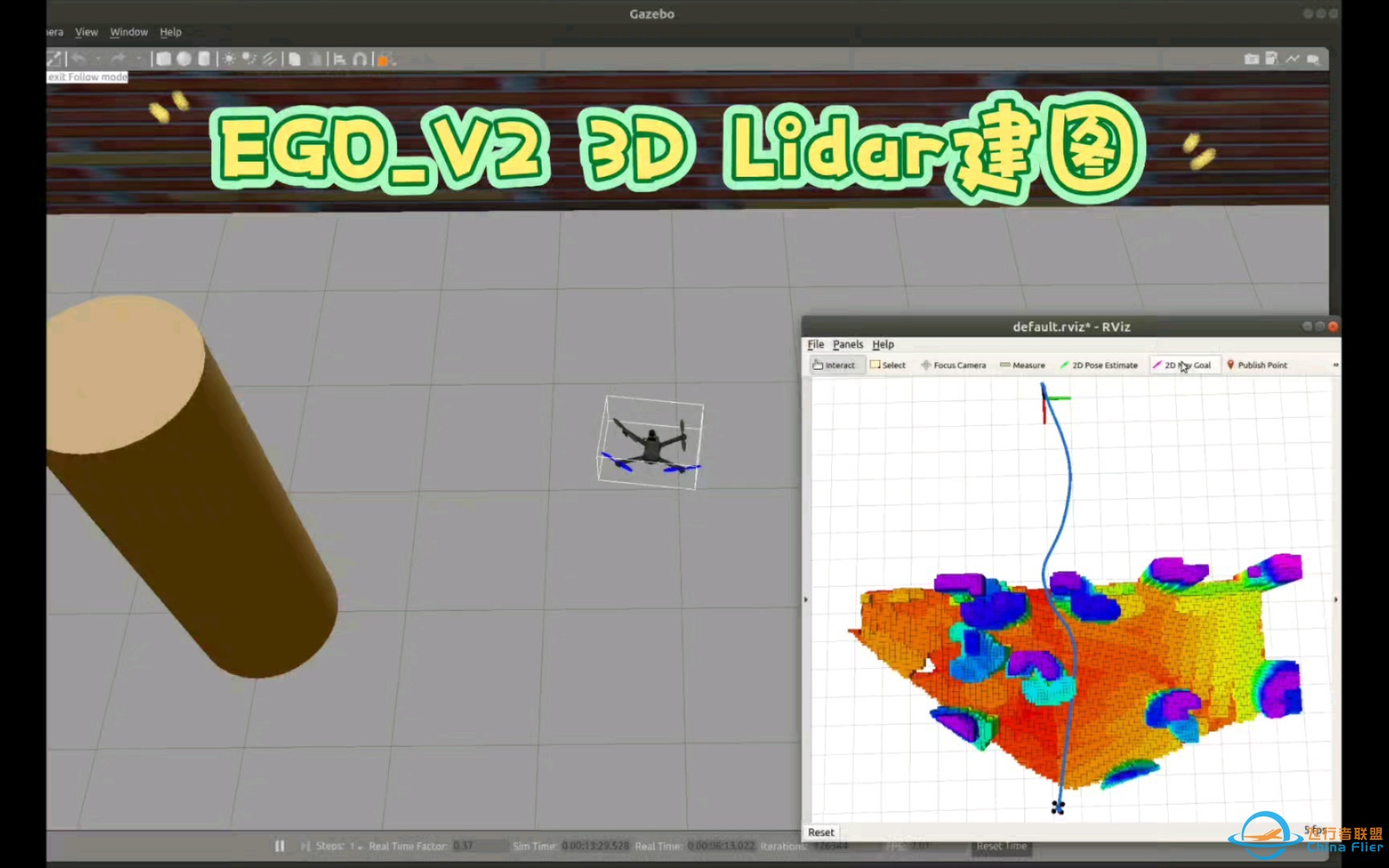Image resolution: width=1389 pixels, height=868 pixels.
Task: Pause the Gazebo simulation
Action: (280, 846)
